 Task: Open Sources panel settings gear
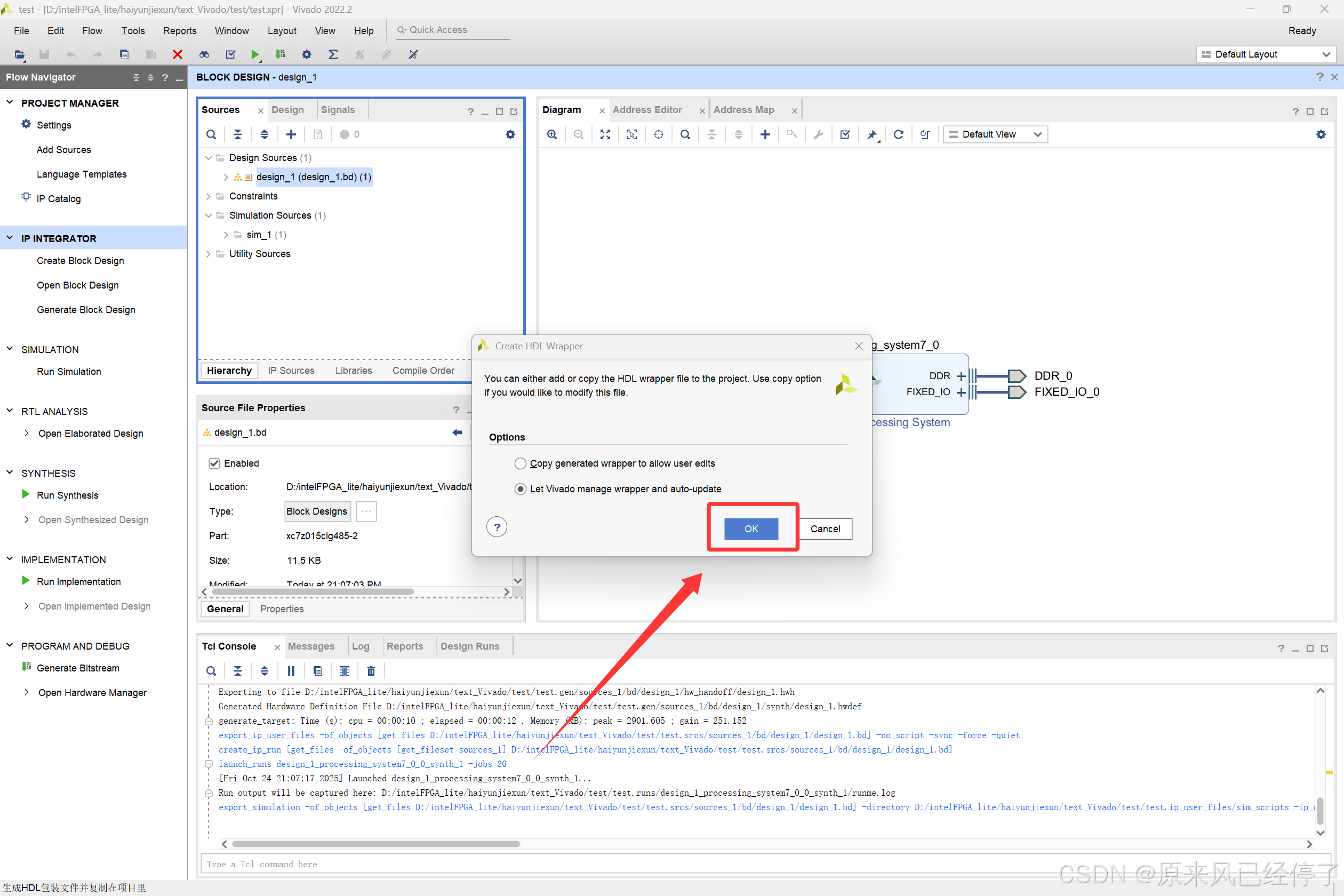click(x=510, y=134)
